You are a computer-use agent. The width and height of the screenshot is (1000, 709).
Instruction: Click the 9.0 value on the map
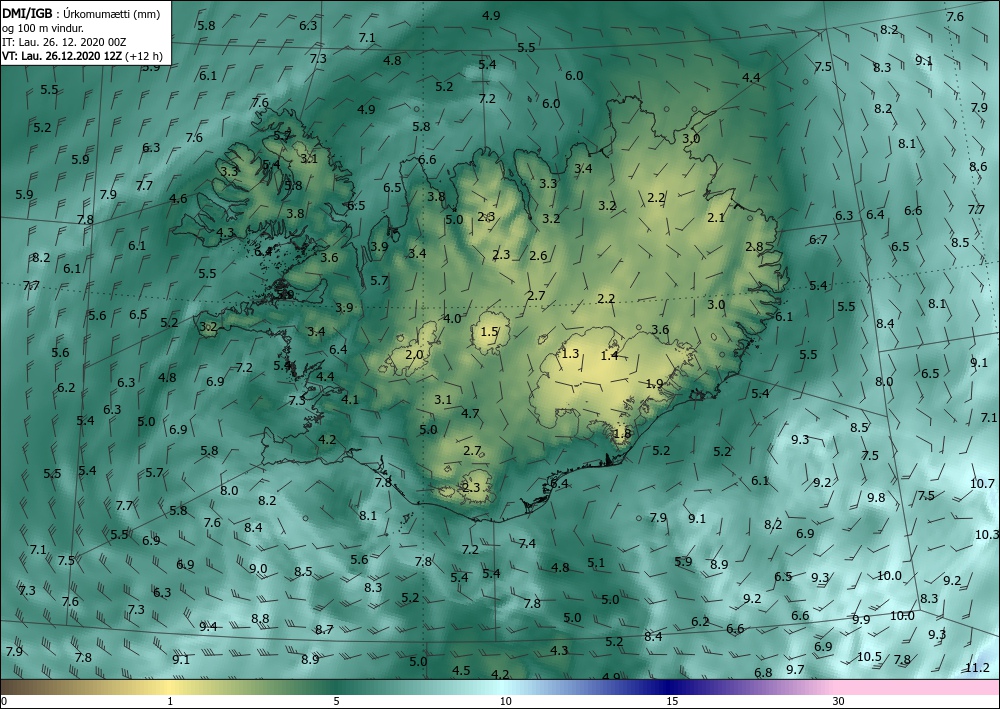tap(258, 569)
